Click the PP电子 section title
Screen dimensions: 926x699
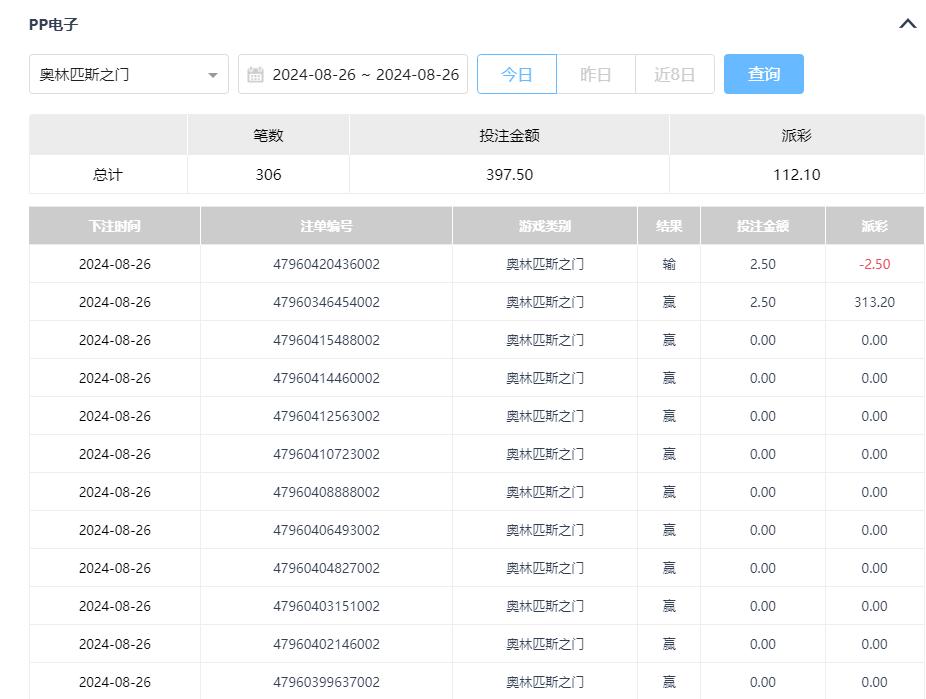click(x=53, y=24)
